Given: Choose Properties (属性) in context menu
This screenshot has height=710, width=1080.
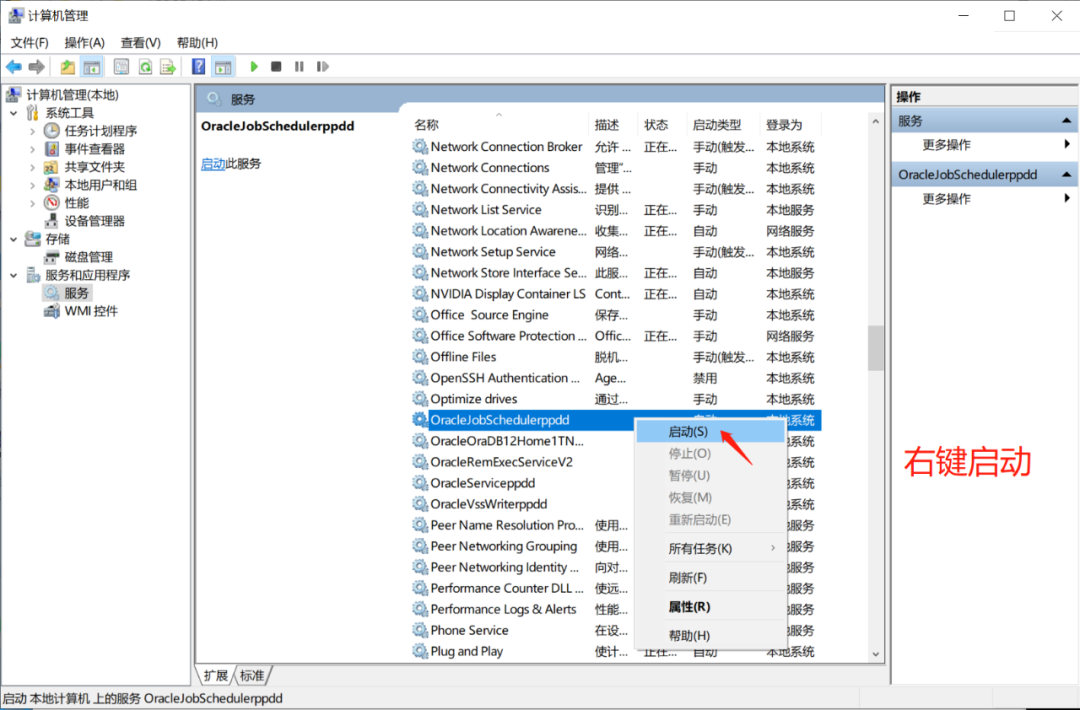Looking at the screenshot, I should coord(711,606).
